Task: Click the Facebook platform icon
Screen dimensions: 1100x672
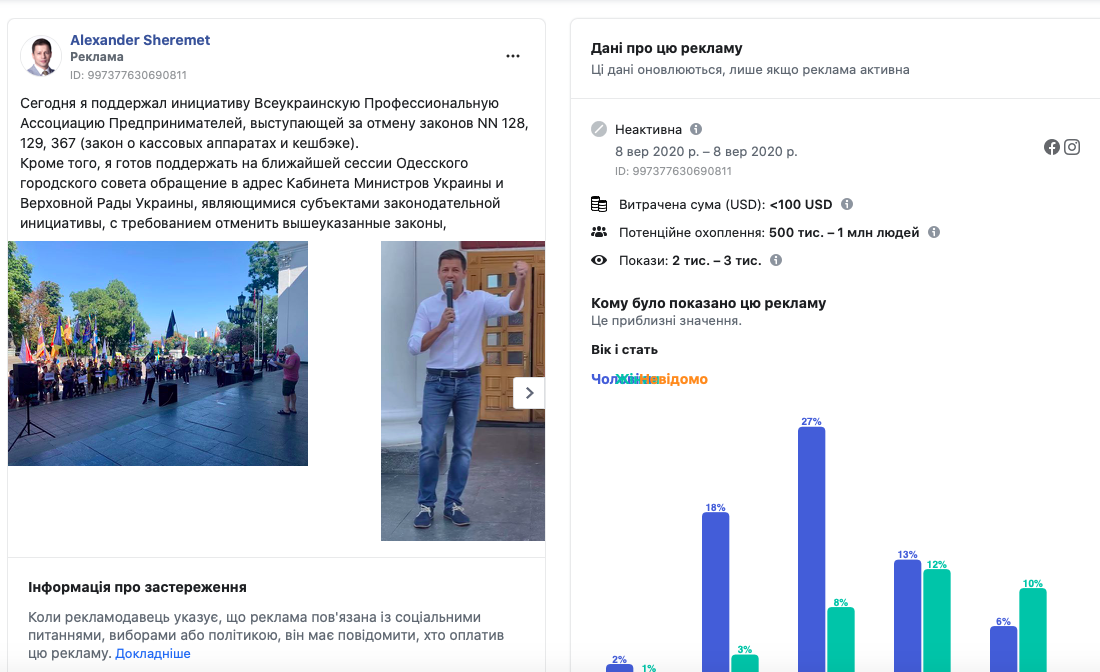Action: point(1052,147)
